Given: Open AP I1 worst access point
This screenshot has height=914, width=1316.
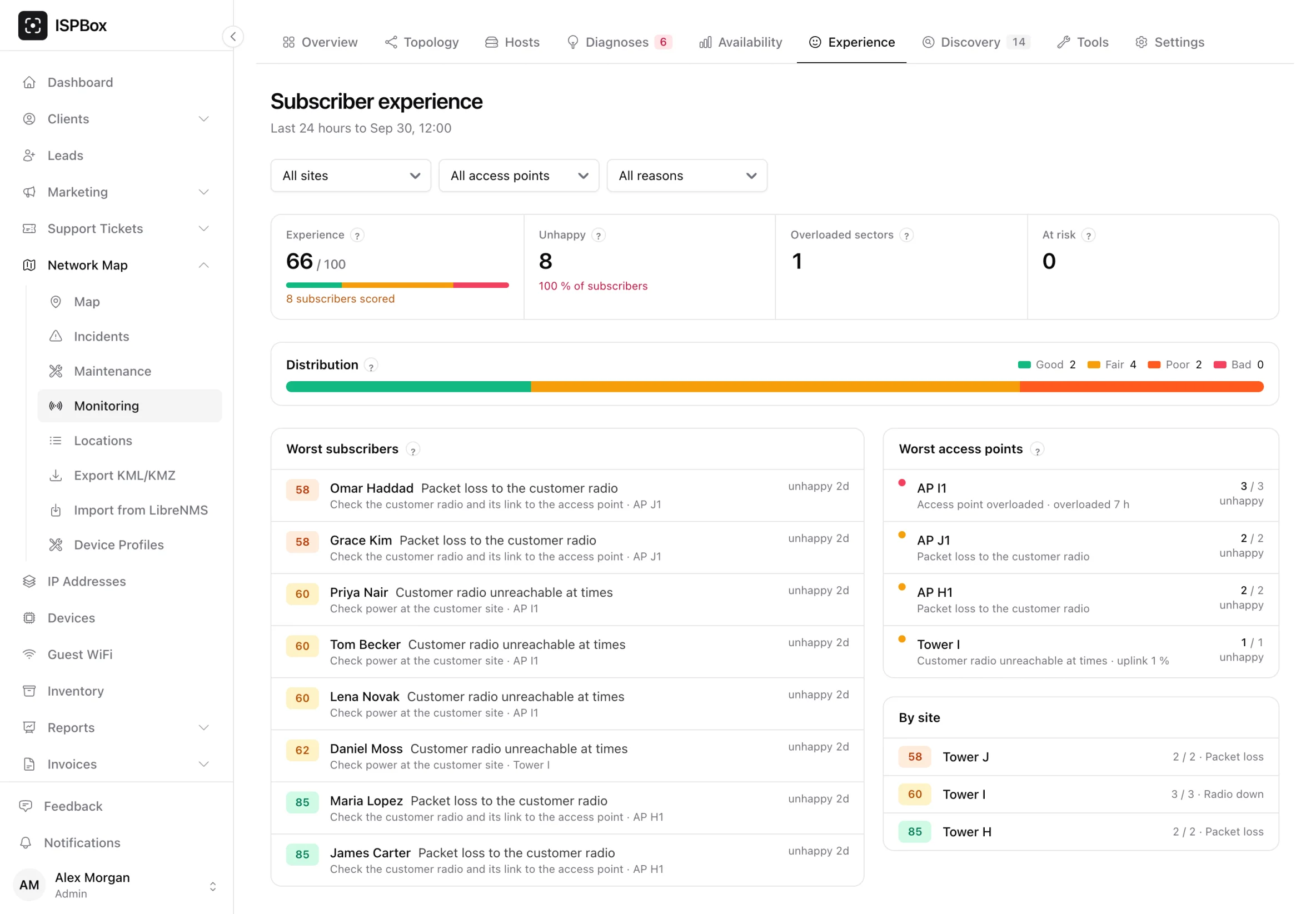Looking at the screenshot, I should pyautogui.click(x=1081, y=496).
